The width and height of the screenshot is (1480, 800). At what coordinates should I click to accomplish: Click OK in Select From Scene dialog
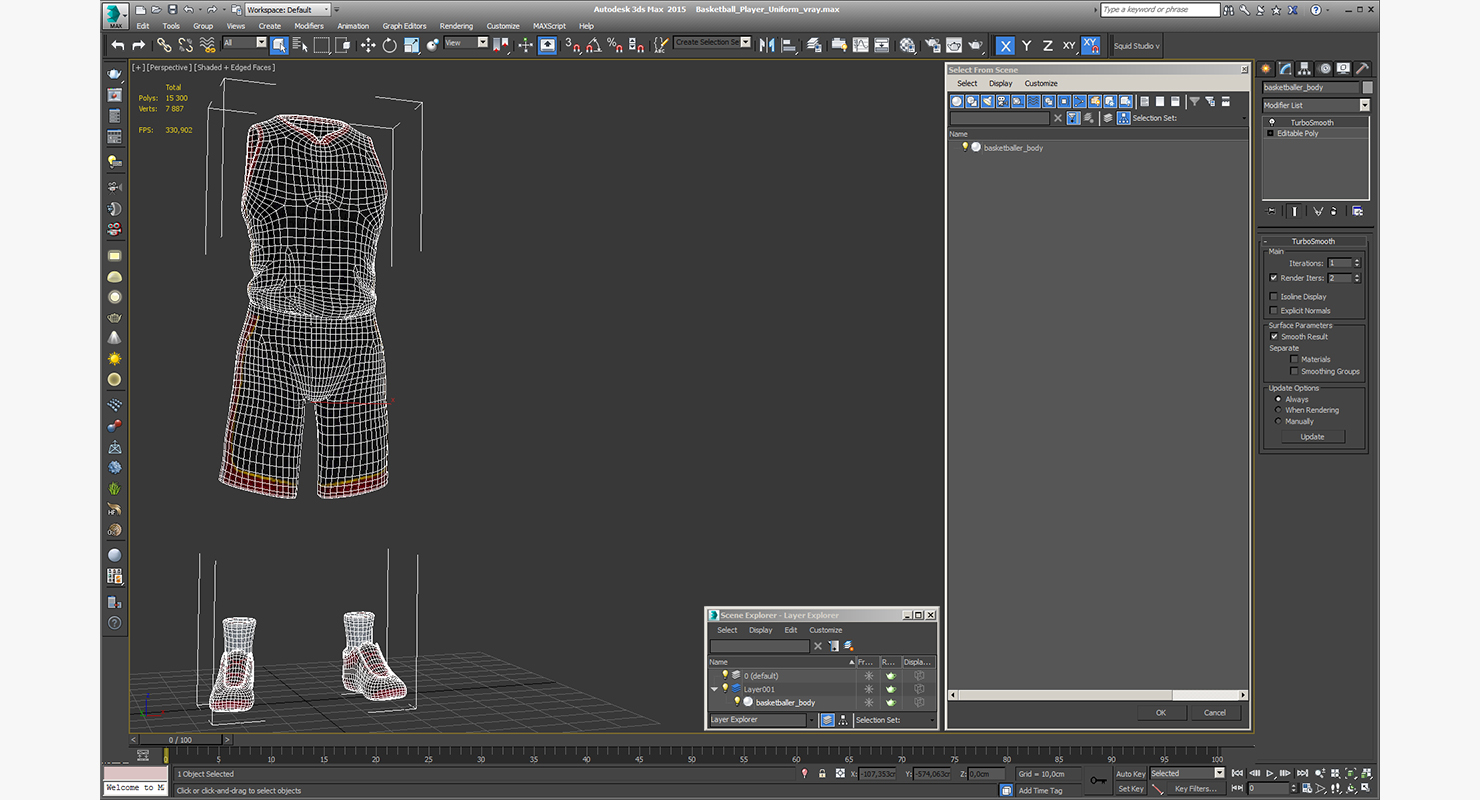[x=1161, y=713]
